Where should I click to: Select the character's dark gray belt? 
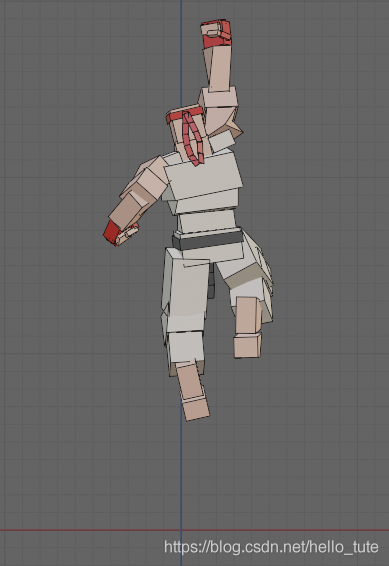pos(208,240)
